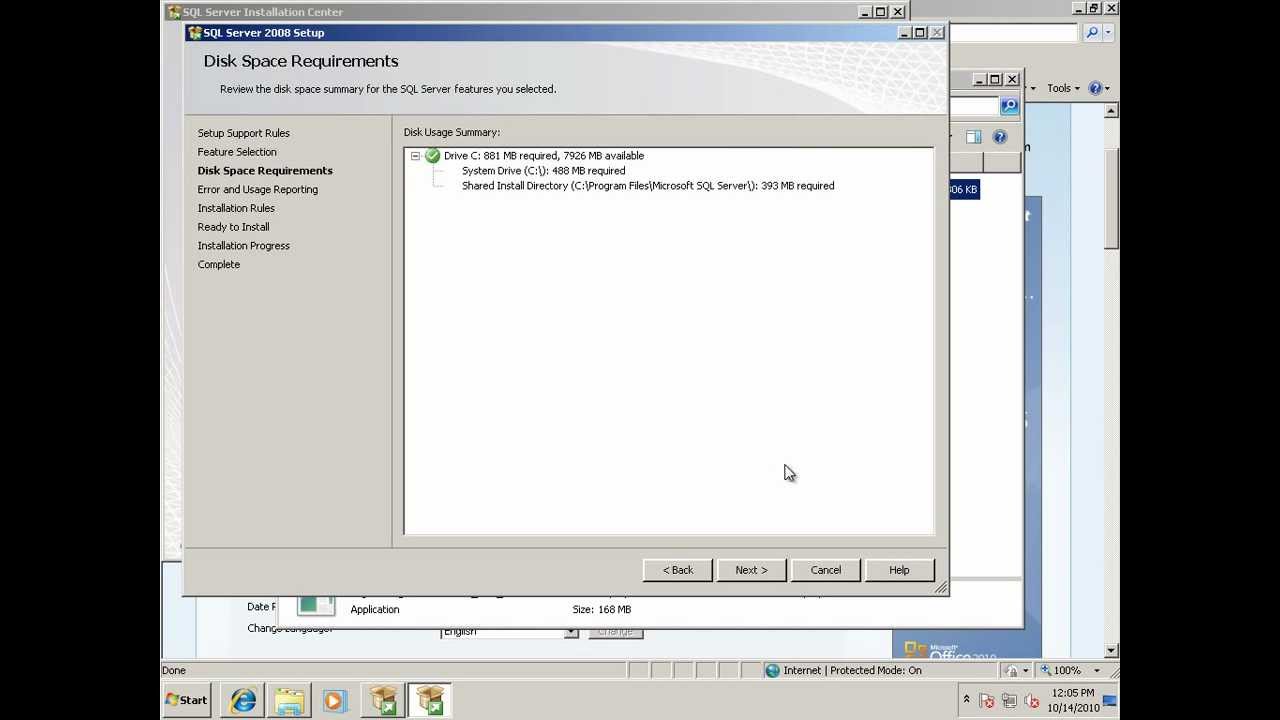The image size is (1280, 720).
Task: Switch to active SQL setup taskbar item
Action: click(x=430, y=701)
